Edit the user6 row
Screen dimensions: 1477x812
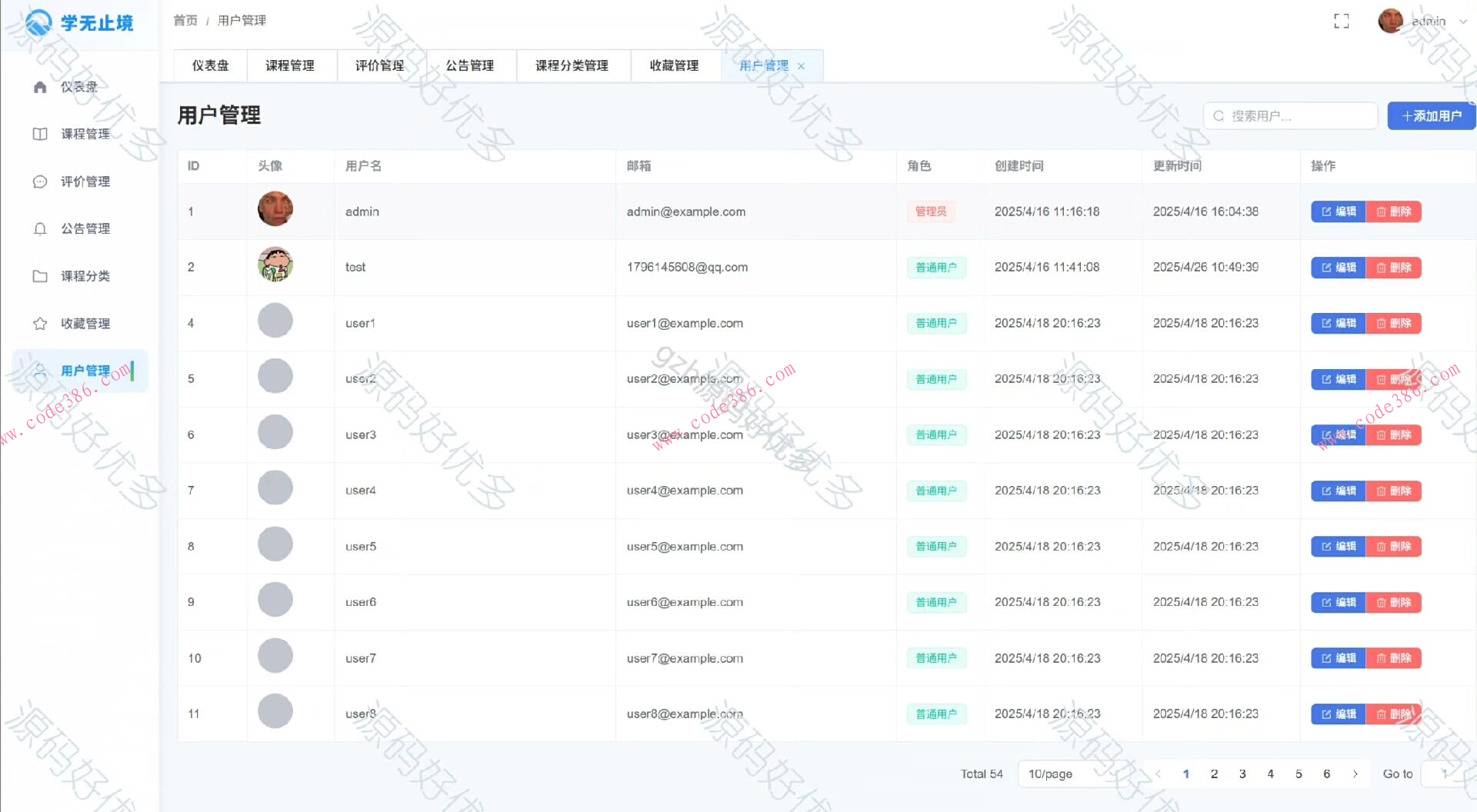tap(1339, 602)
